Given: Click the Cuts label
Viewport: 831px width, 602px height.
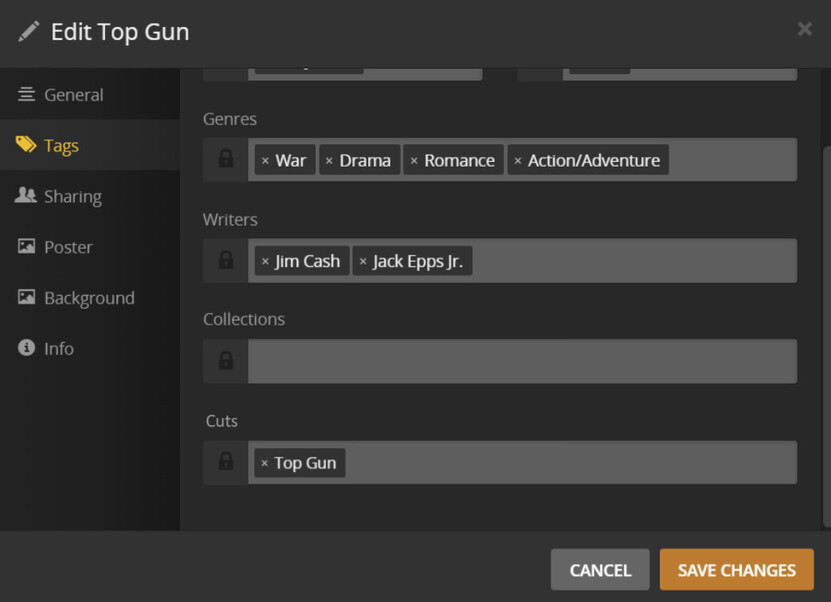Looking at the screenshot, I should (x=222, y=421).
